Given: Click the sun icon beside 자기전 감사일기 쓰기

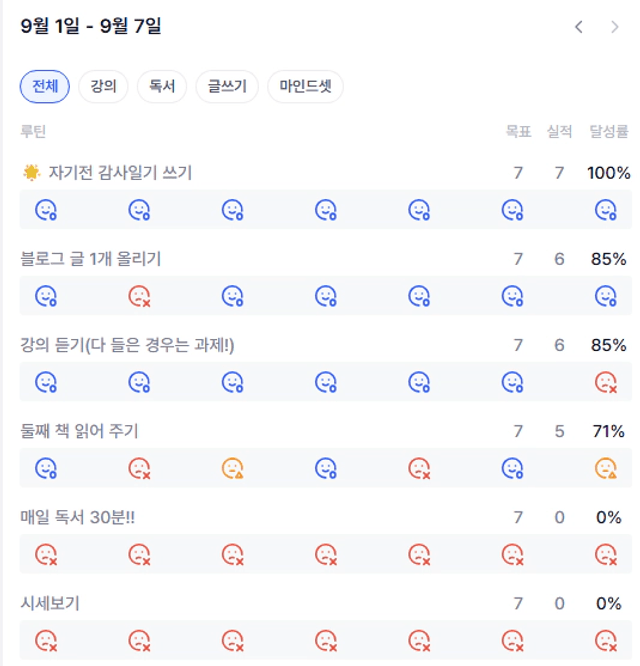Looking at the screenshot, I should pos(31,172).
